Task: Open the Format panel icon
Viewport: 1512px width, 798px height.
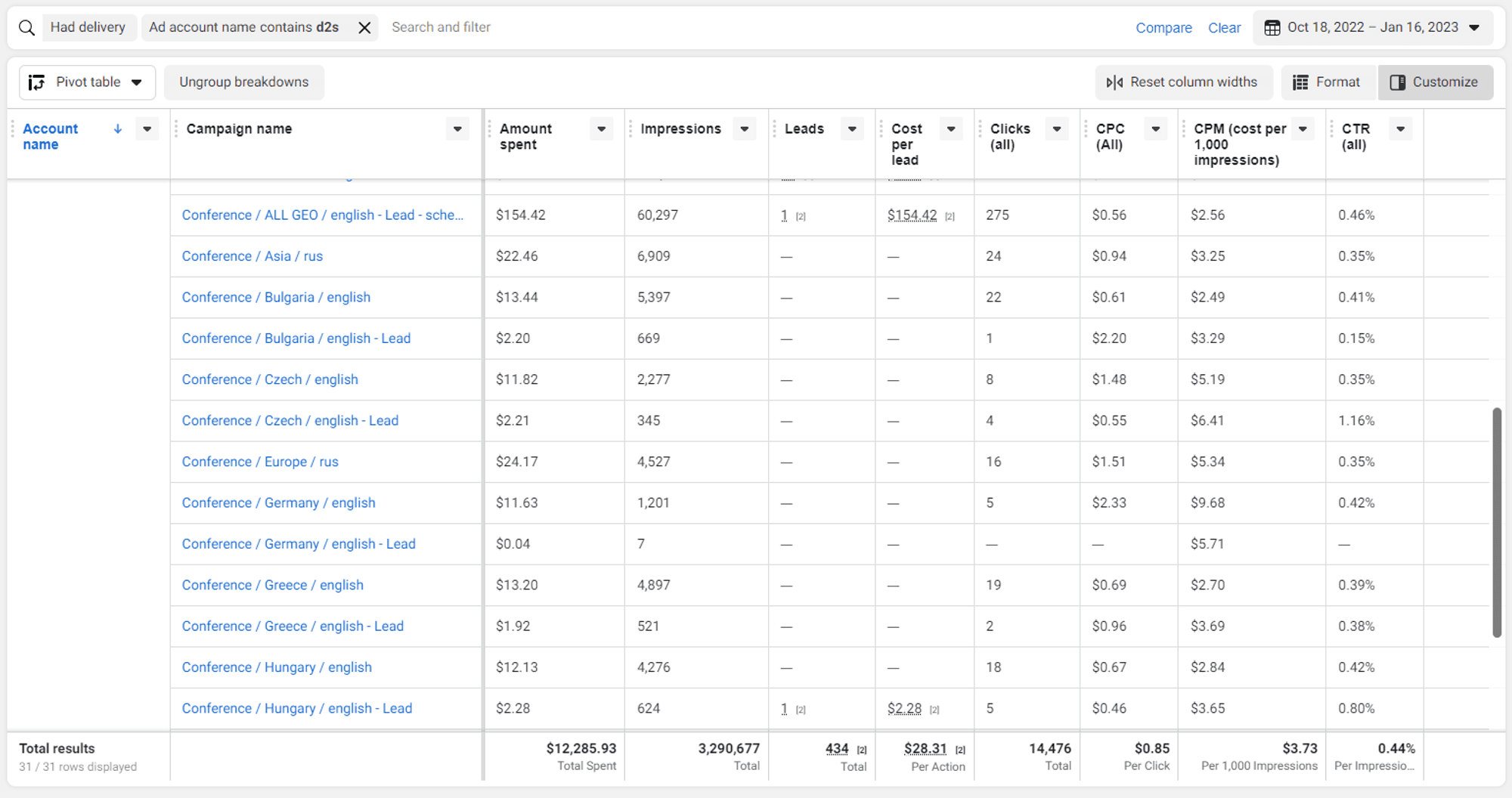Action: (x=1300, y=82)
